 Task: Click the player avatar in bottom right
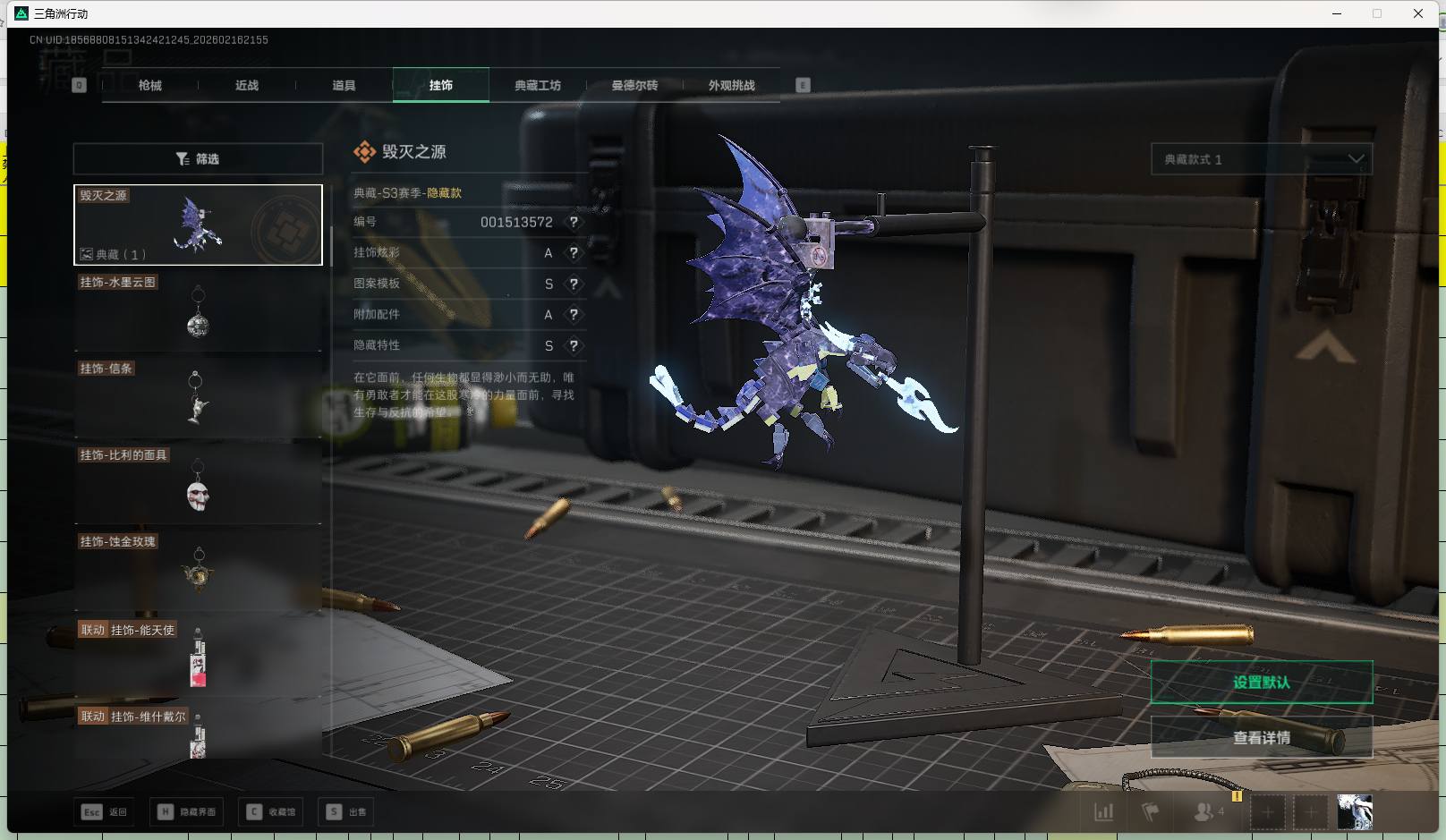coord(1354,812)
